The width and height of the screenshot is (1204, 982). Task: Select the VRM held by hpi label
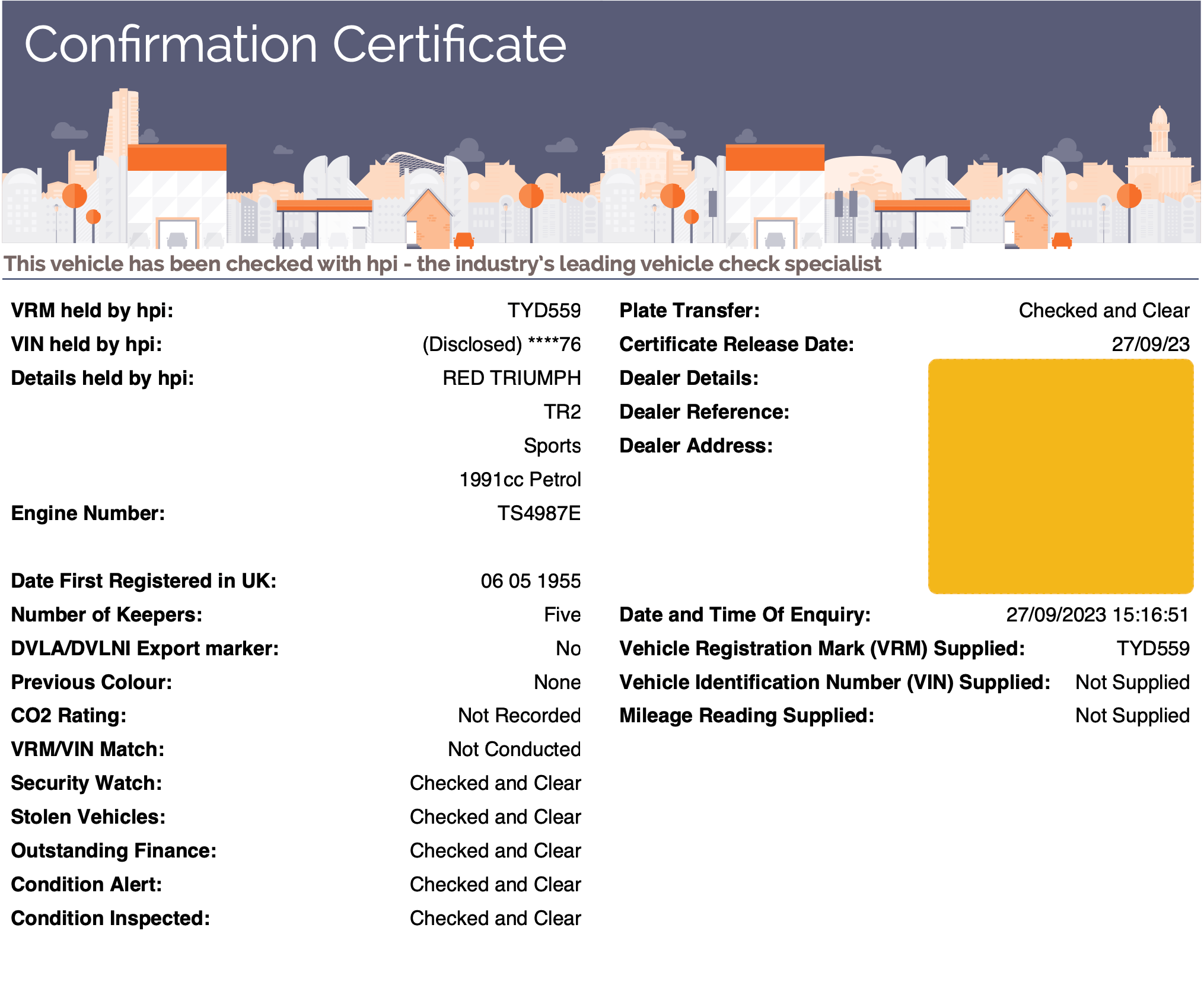click(x=92, y=310)
